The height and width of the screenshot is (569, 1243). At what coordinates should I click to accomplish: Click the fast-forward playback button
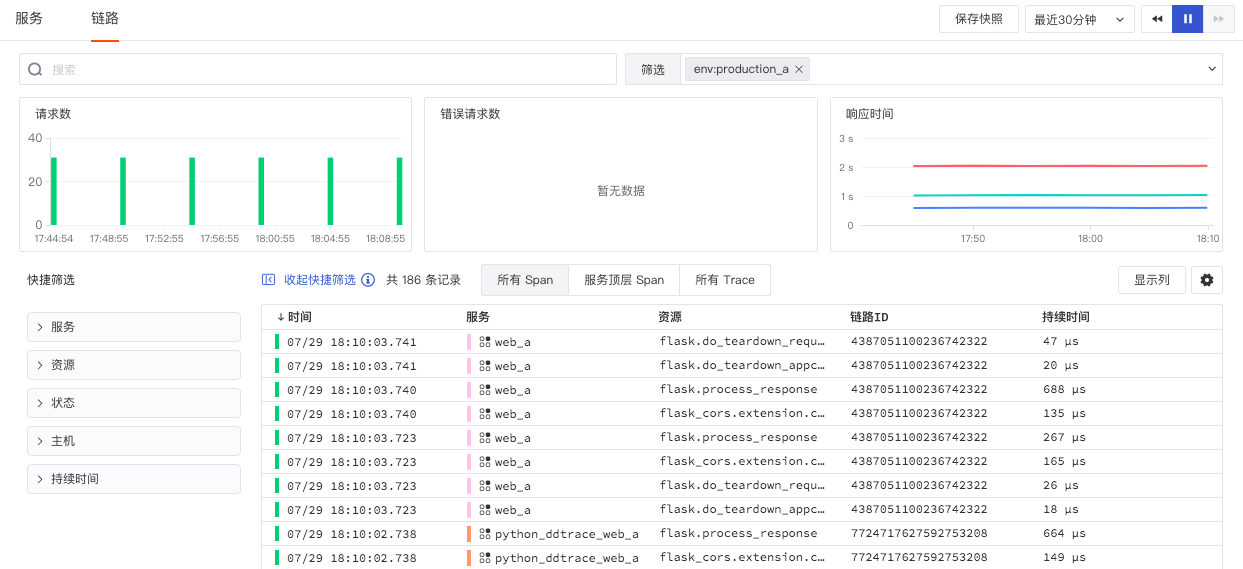(1218, 19)
